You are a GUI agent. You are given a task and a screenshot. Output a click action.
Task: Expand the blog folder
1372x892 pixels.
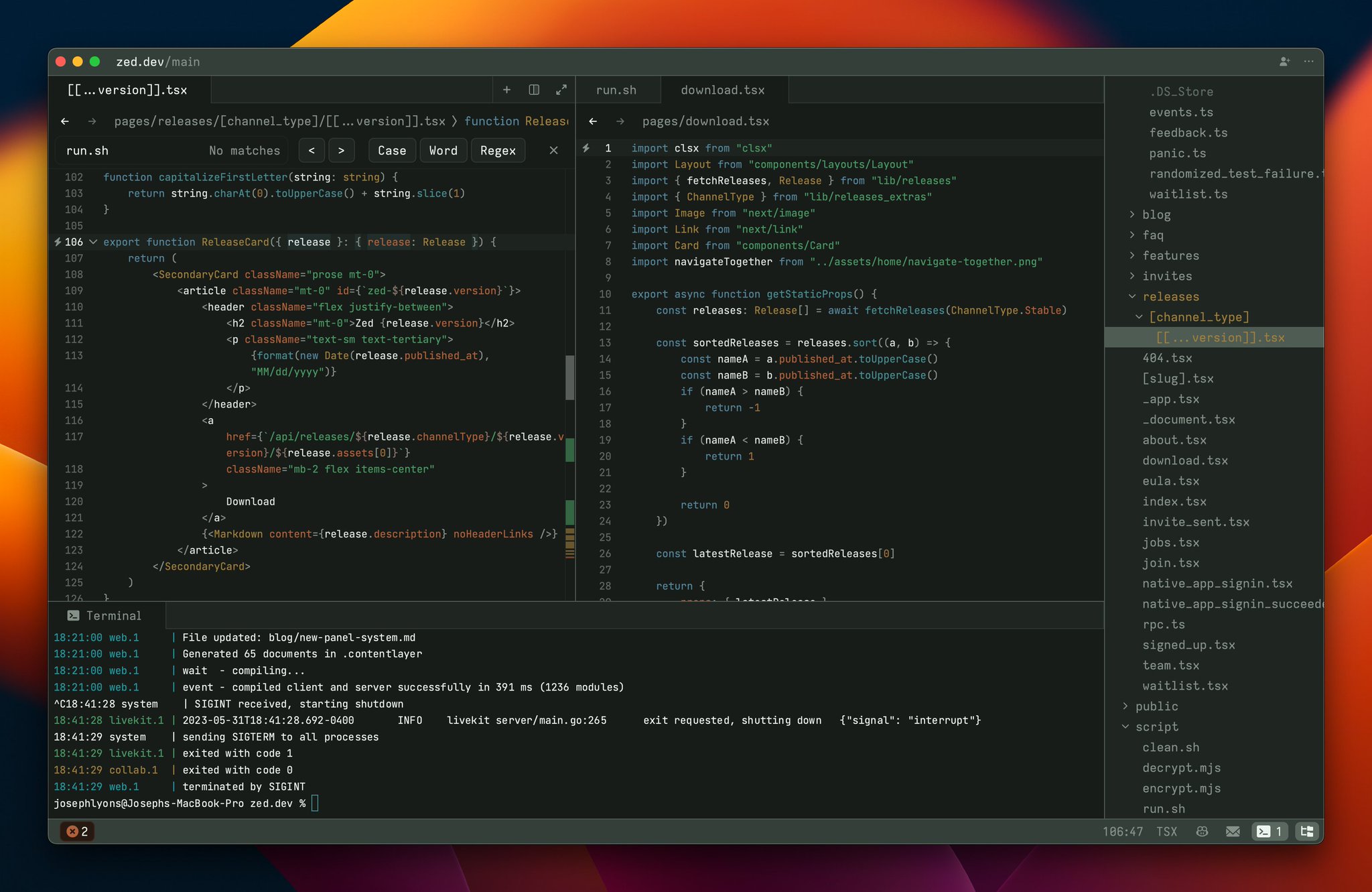click(x=1156, y=214)
